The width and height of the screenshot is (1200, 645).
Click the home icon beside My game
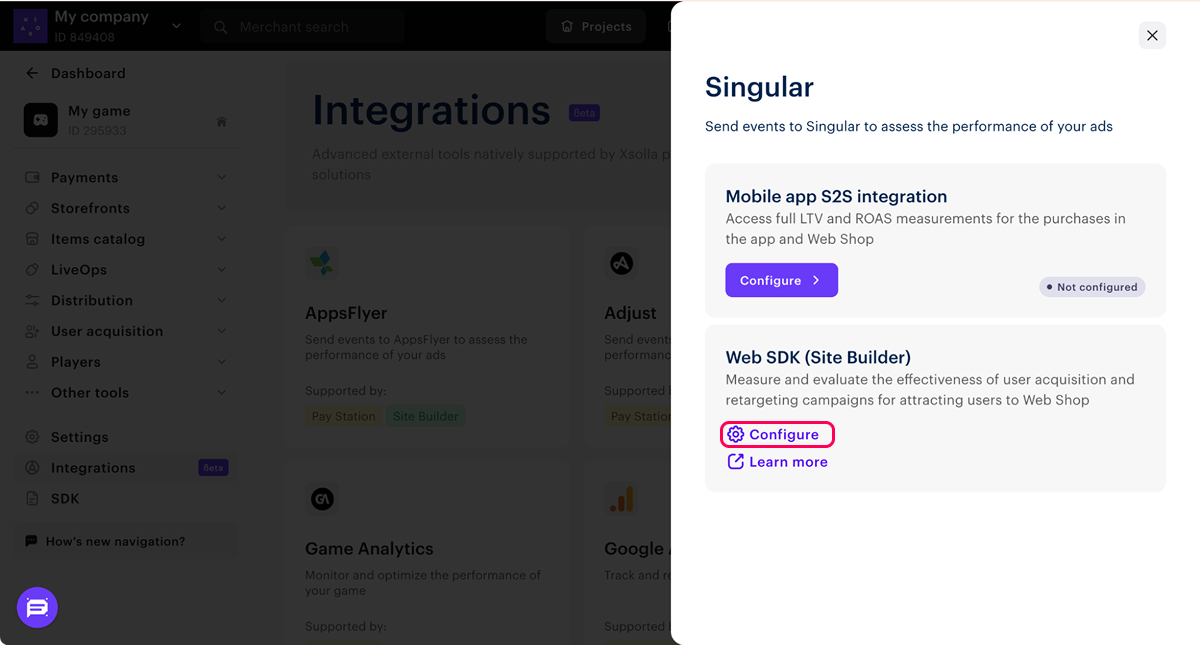(x=221, y=122)
